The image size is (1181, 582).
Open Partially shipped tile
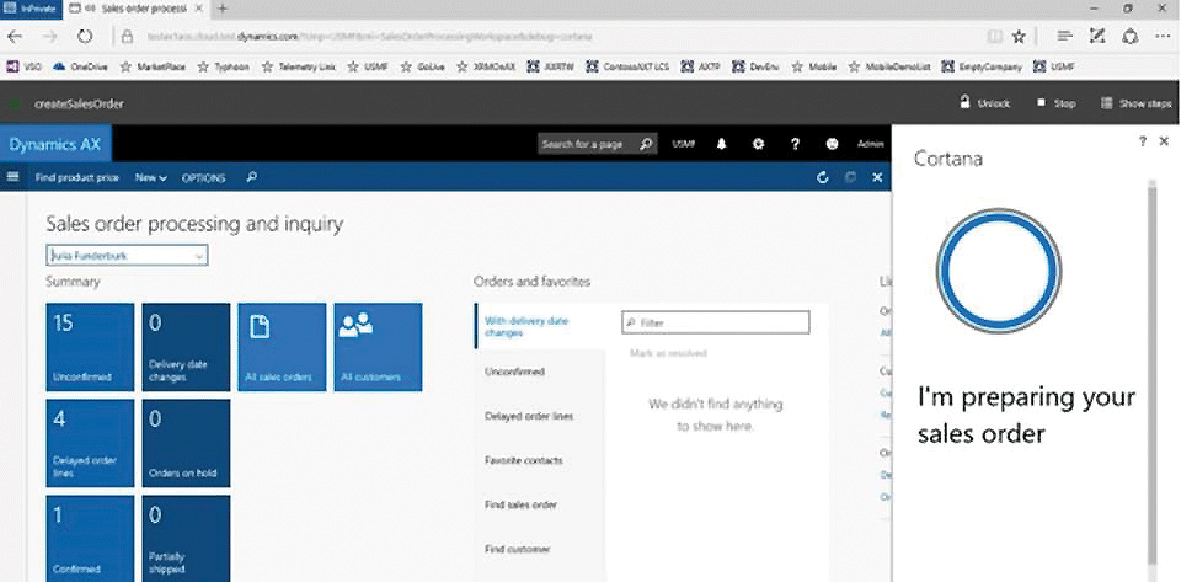(x=186, y=538)
